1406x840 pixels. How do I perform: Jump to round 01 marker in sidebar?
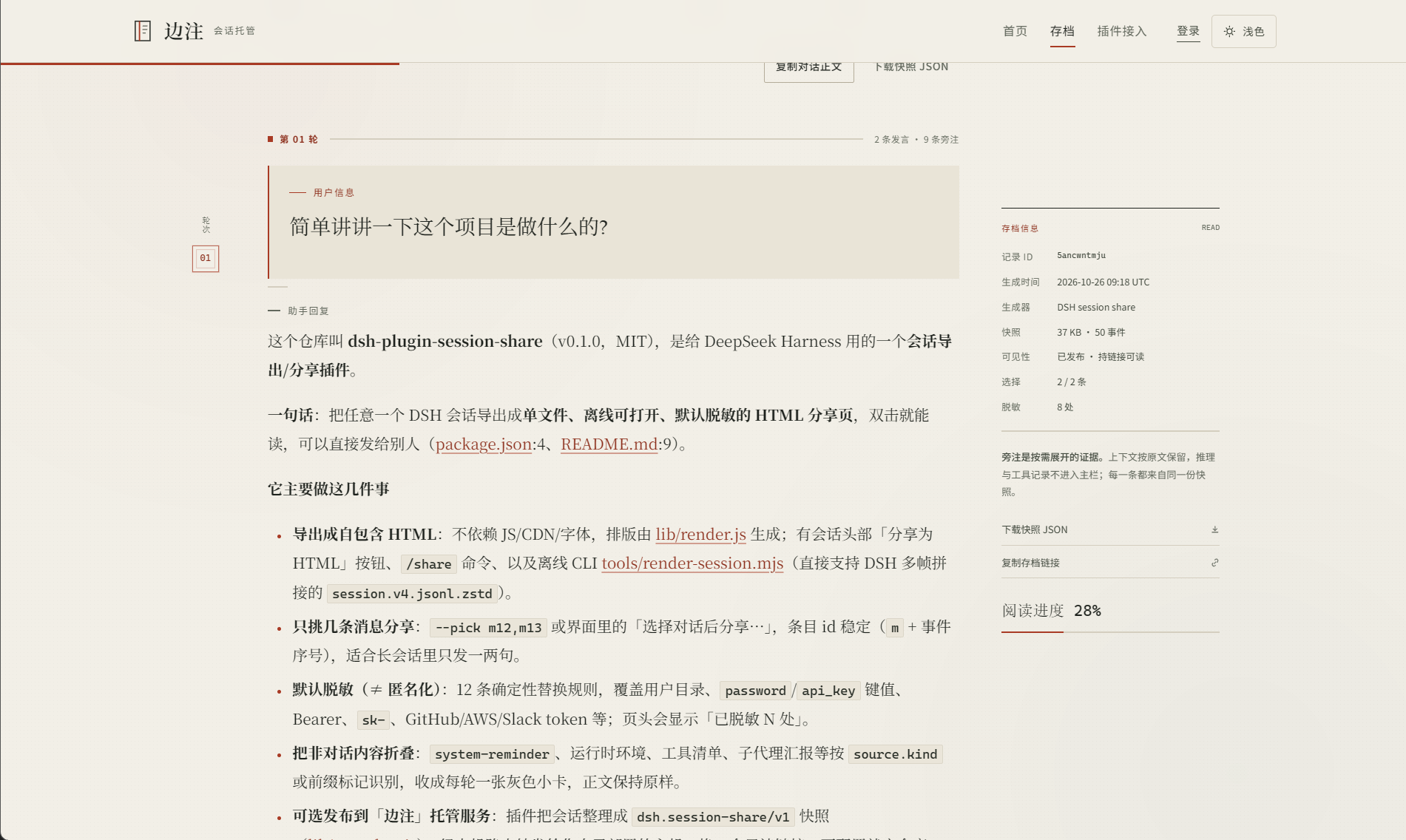pyautogui.click(x=206, y=258)
